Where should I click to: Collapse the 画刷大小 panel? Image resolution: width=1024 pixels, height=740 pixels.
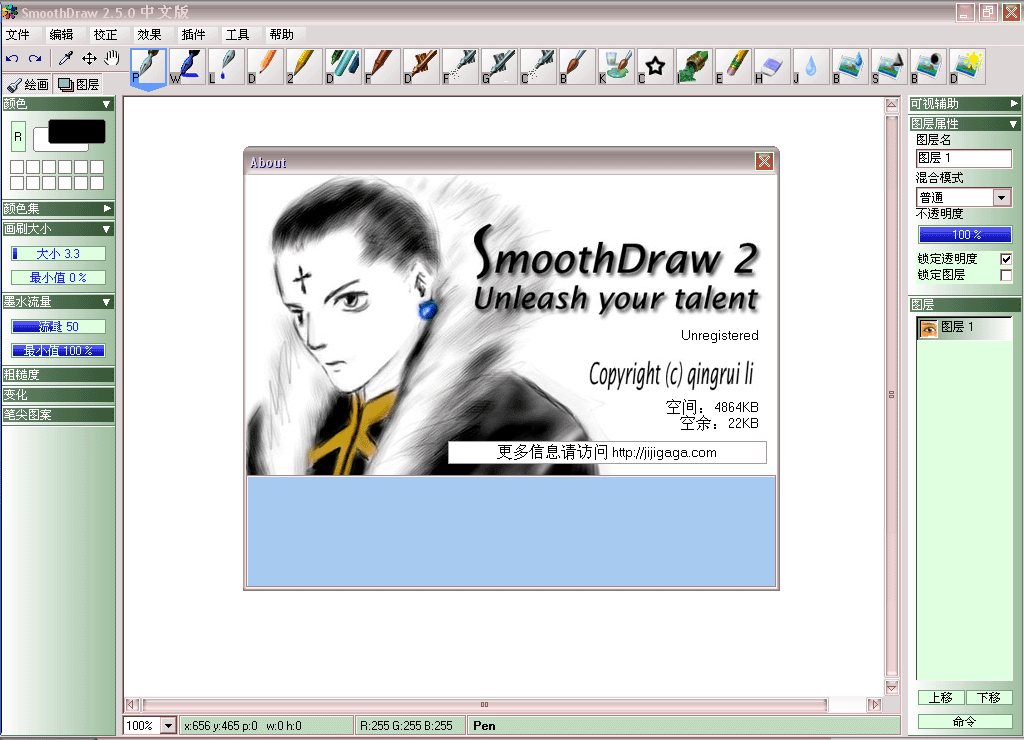click(106, 229)
